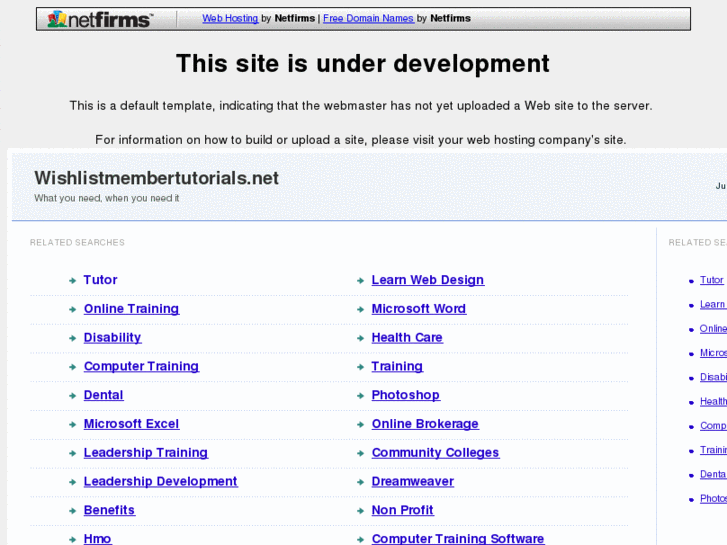
Task: Go to the Microsoft Word link
Action: tap(418, 309)
